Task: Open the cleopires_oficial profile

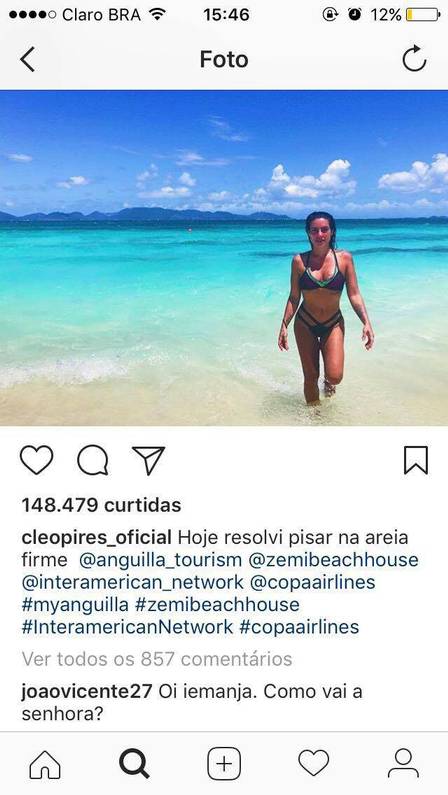Action: 96,538
